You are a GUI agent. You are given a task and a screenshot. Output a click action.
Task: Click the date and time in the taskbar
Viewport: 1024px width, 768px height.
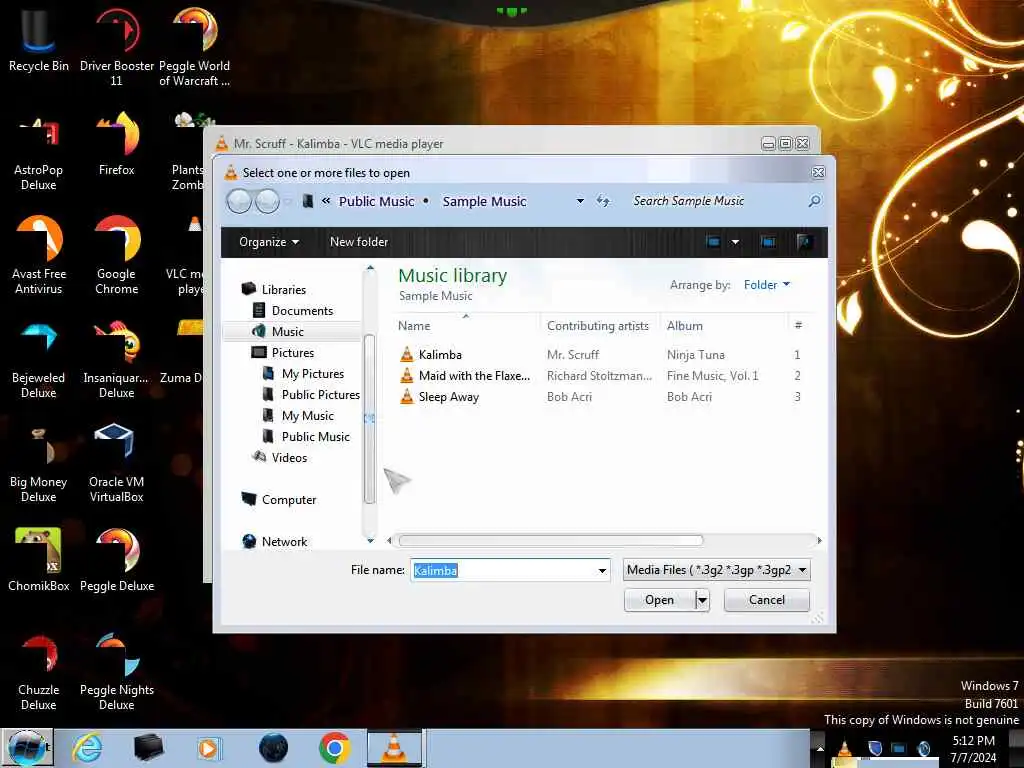[x=973, y=749]
